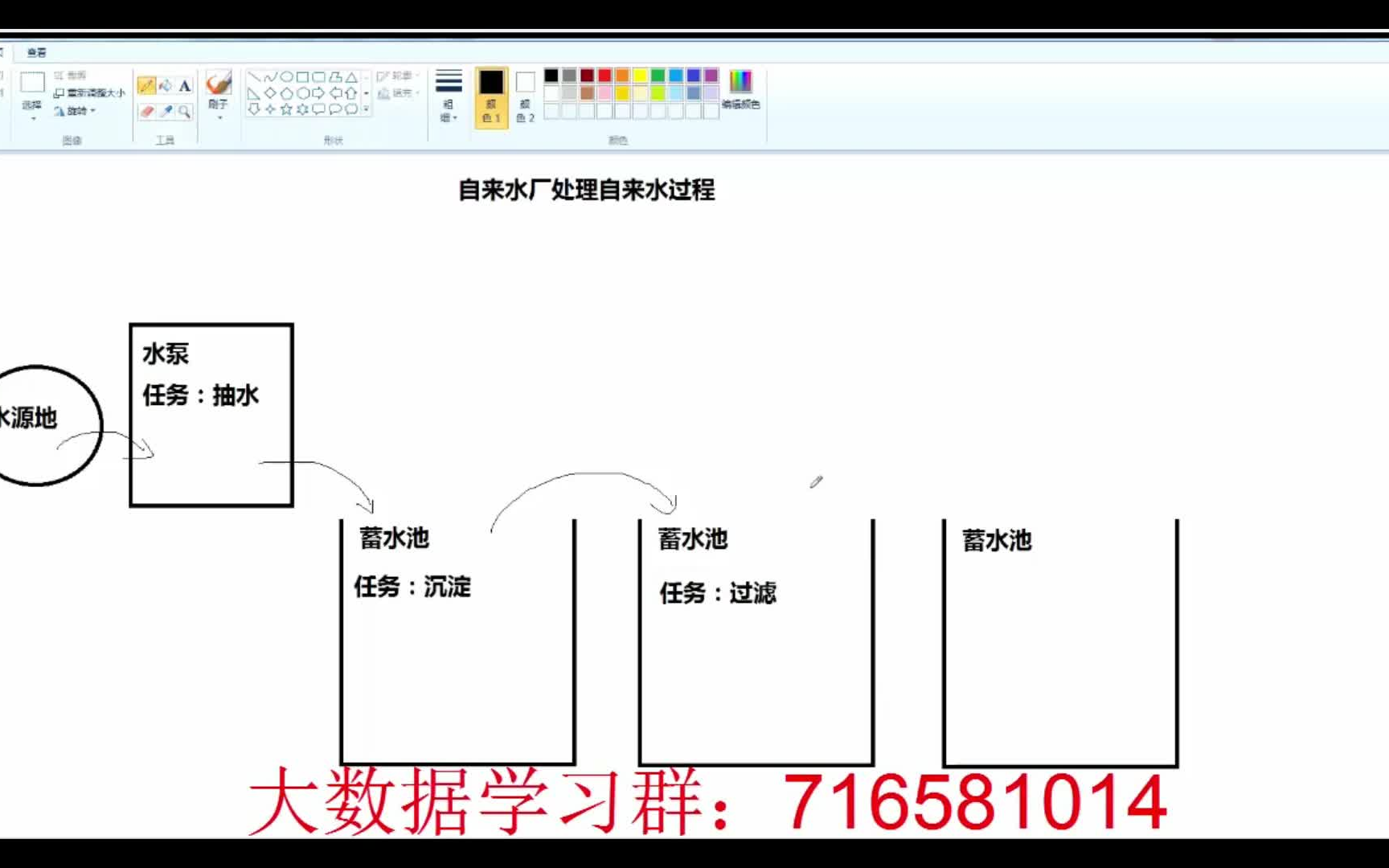Expand the Brushes (刷子) dropdown arrow

point(219,118)
